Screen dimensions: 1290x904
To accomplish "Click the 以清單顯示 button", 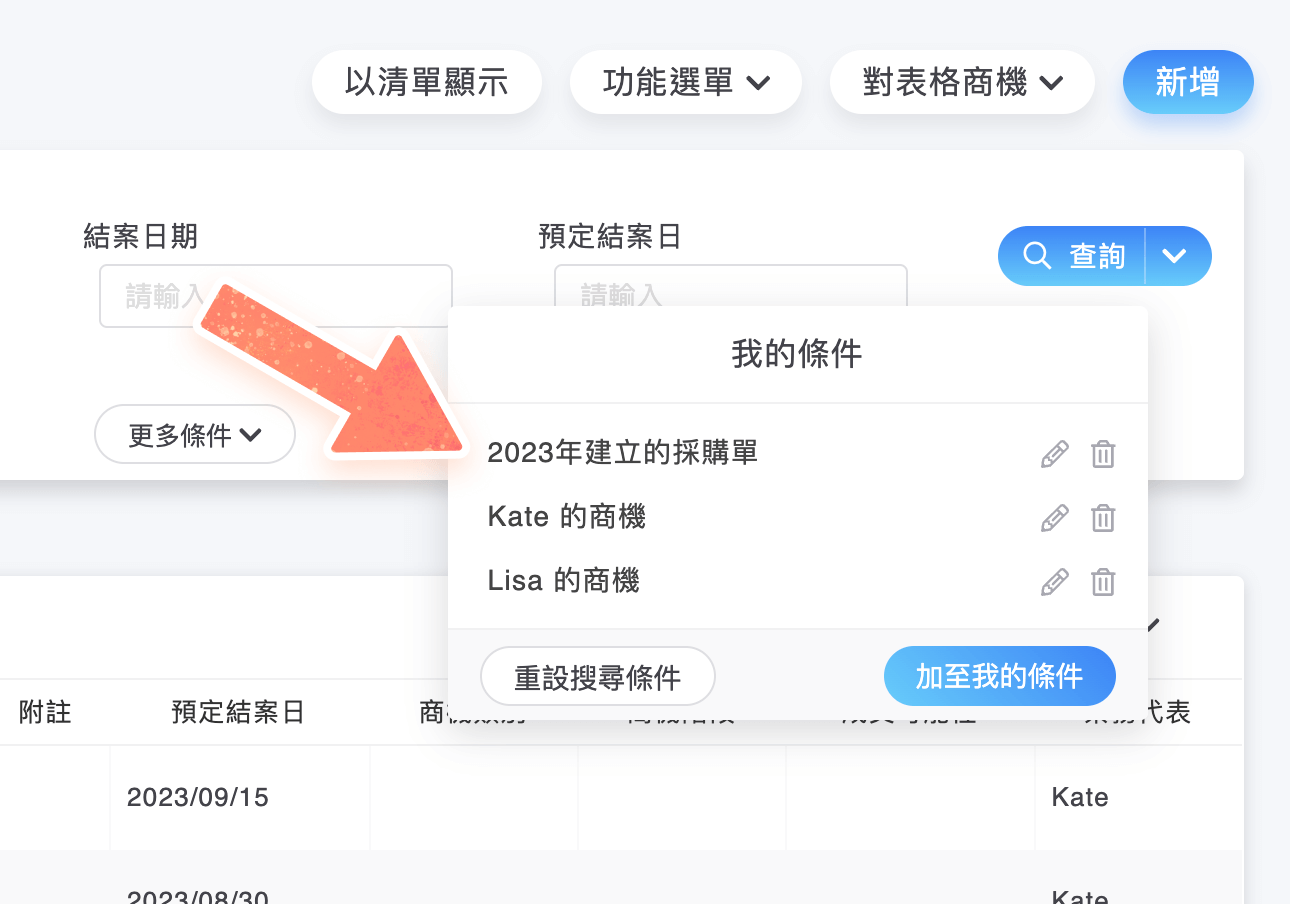I will pyautogui.click(x=427, y=82).
